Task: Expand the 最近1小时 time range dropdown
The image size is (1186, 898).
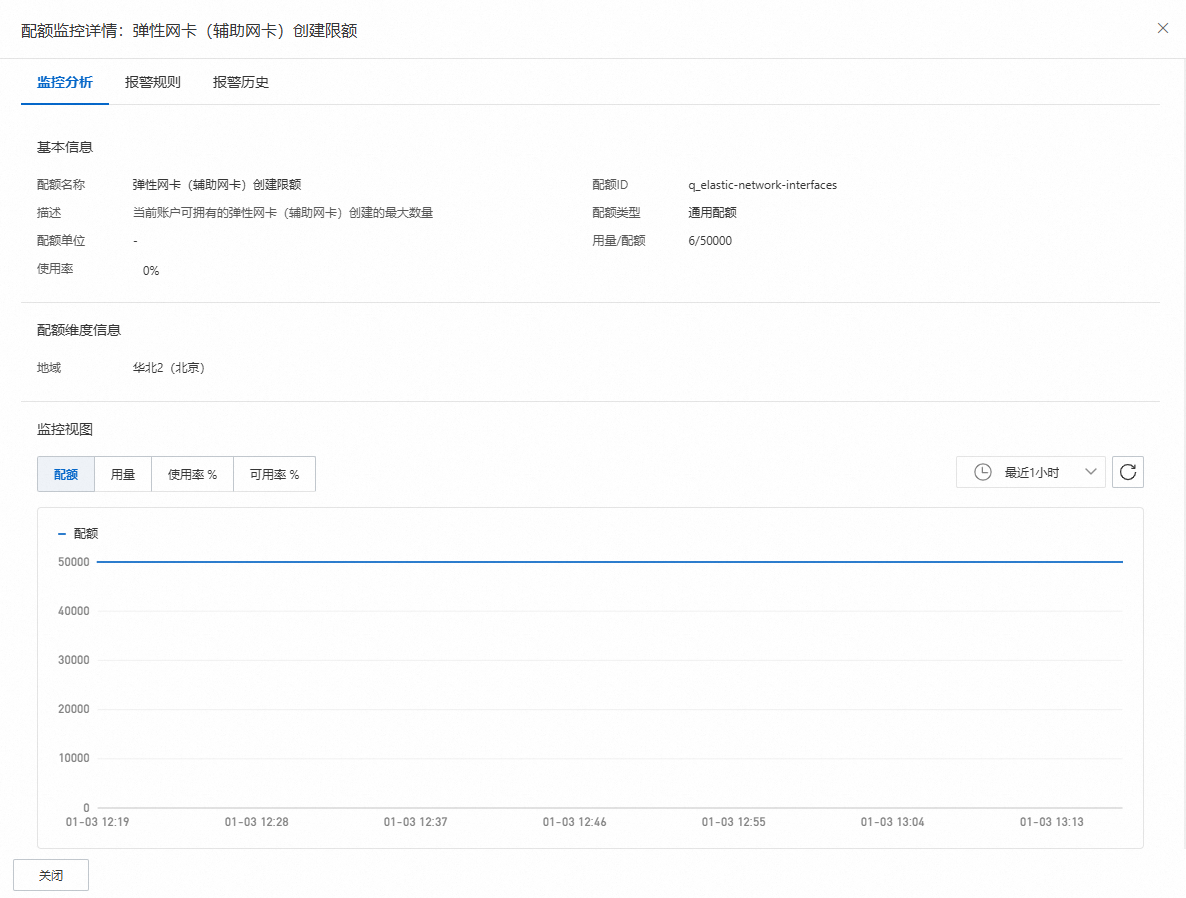Action: (1030, 472)
